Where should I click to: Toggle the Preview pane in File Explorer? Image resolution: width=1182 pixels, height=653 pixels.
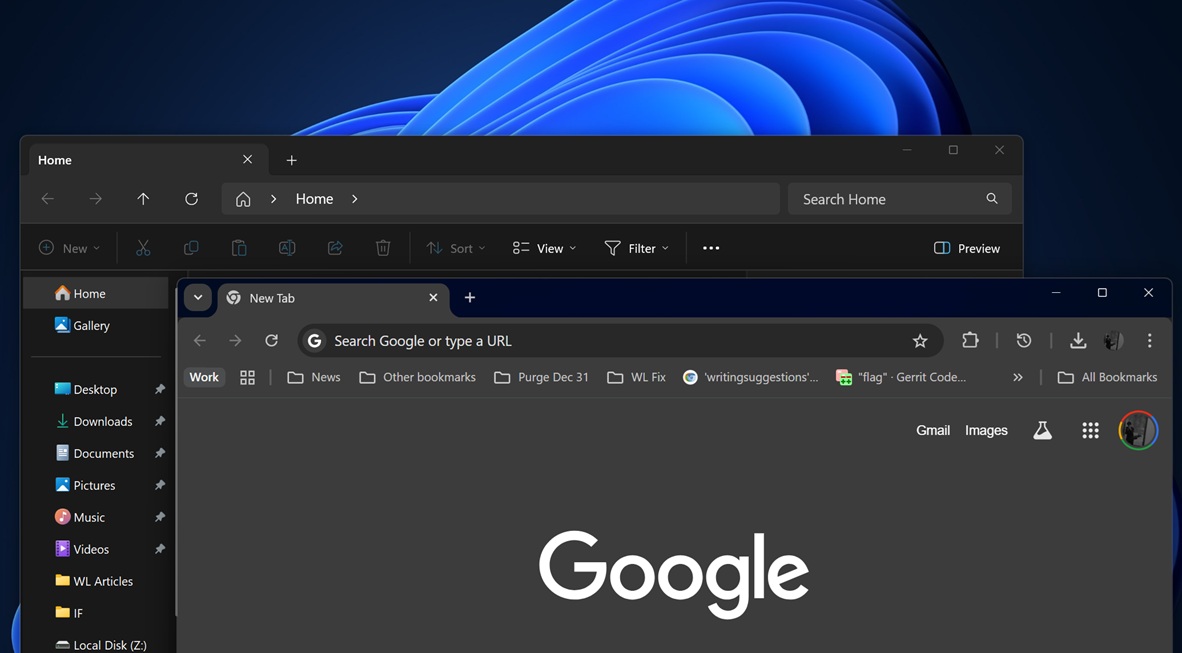pos(966,248)
